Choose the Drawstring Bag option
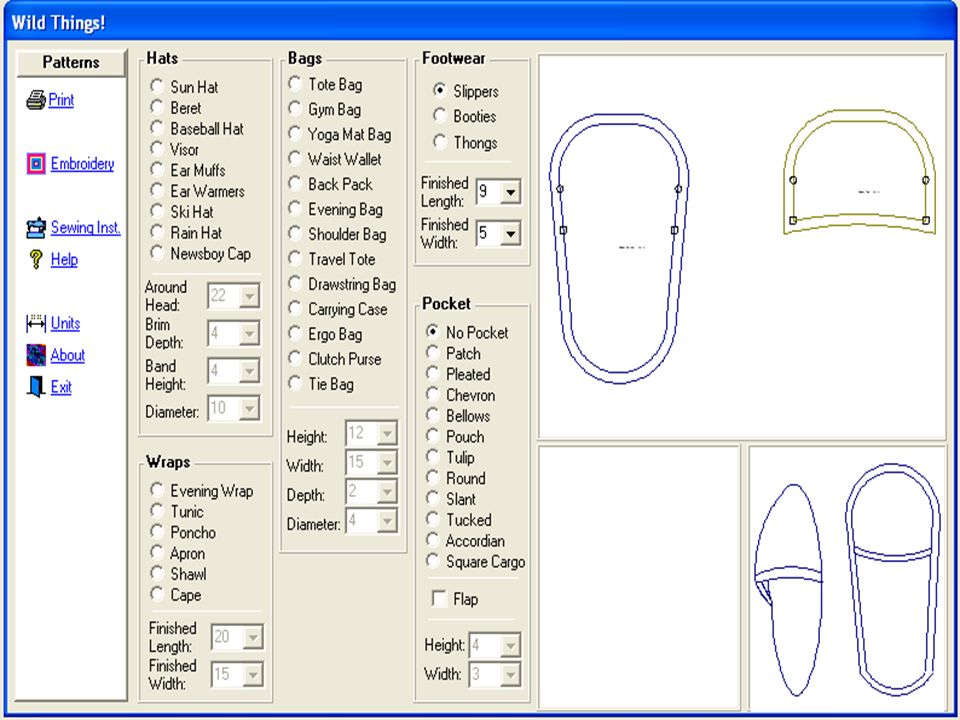Screen dimensions: 960x720 tap(295, 283)
